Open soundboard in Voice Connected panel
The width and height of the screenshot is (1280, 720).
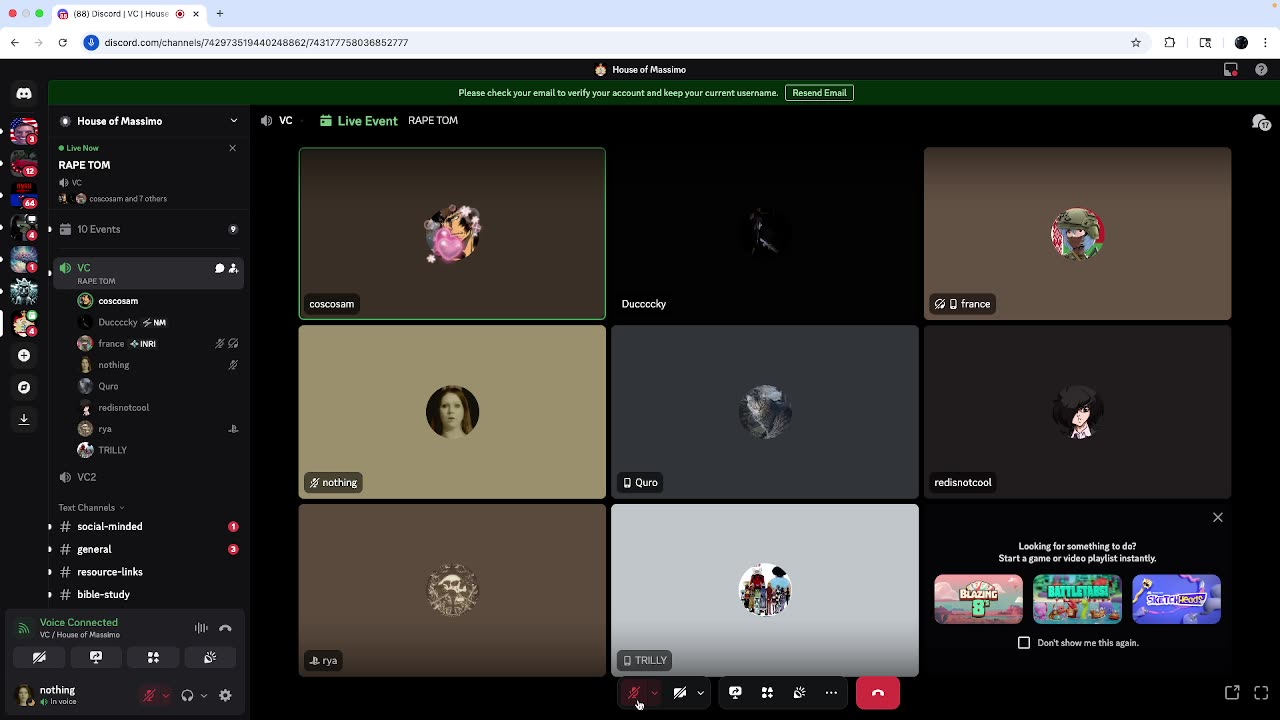[210, 657]
